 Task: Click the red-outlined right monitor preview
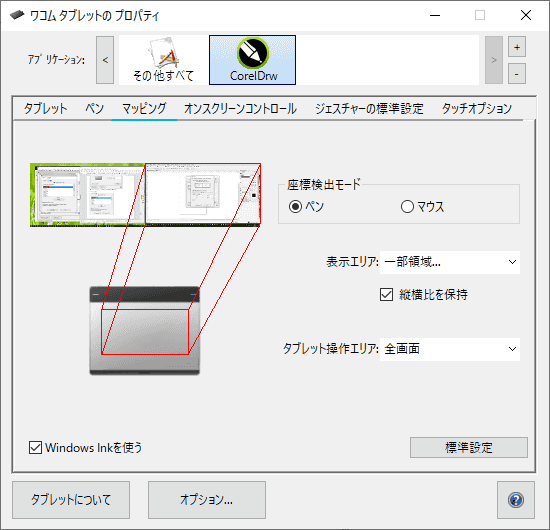point(203,193)
